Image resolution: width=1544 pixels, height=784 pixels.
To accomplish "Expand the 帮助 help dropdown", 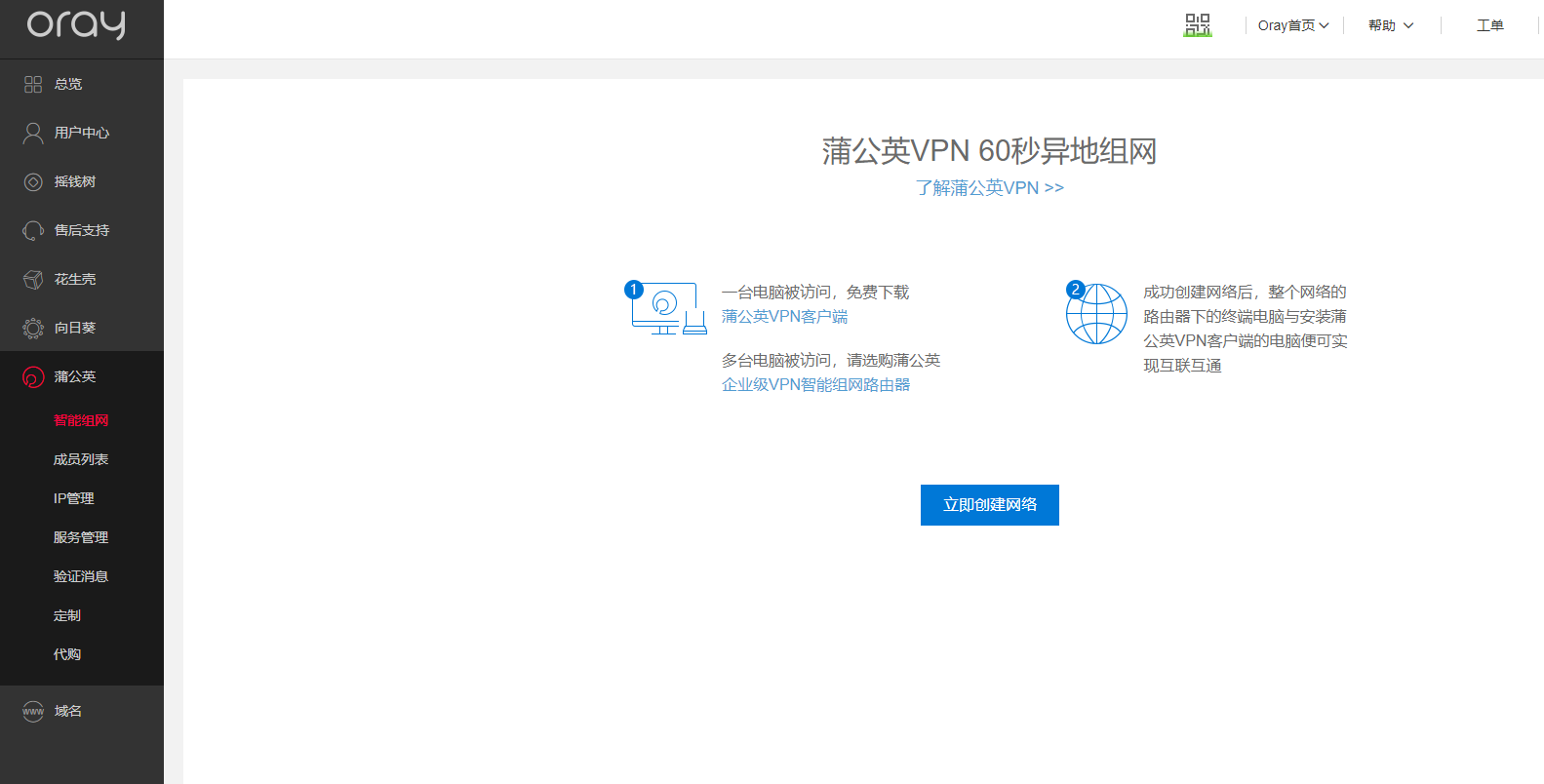I will pyautogui.click(x=1391, y=25).
